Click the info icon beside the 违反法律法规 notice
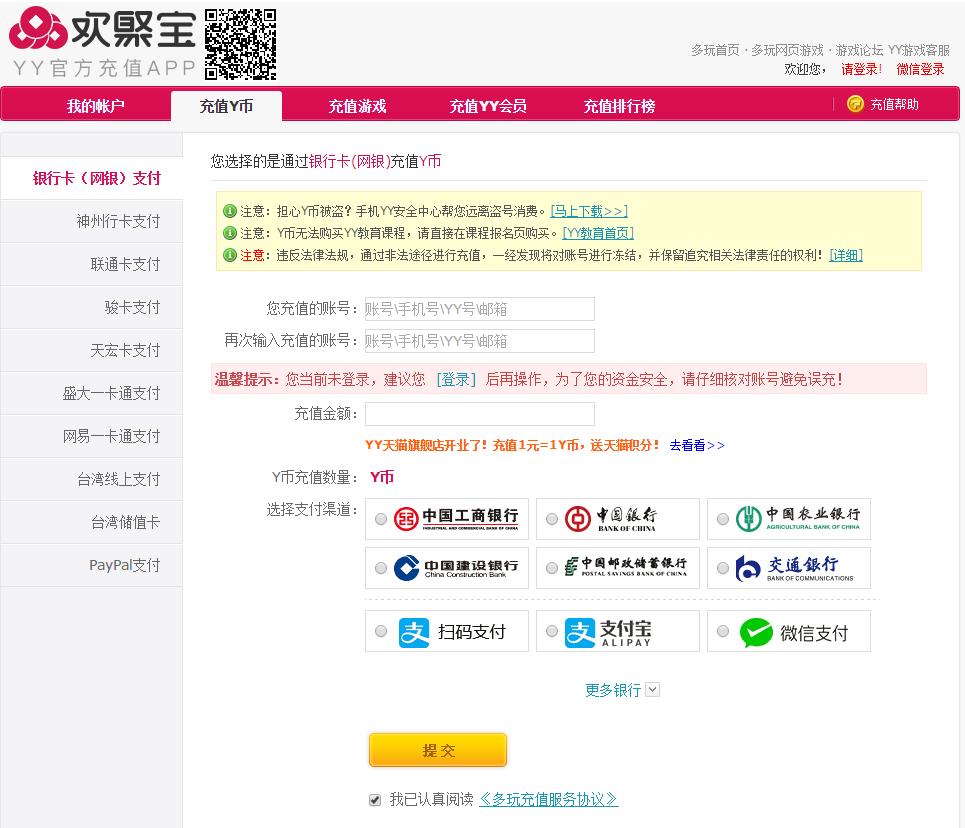The width and height of the screenshot is (965, 828). tap(230, 255)
